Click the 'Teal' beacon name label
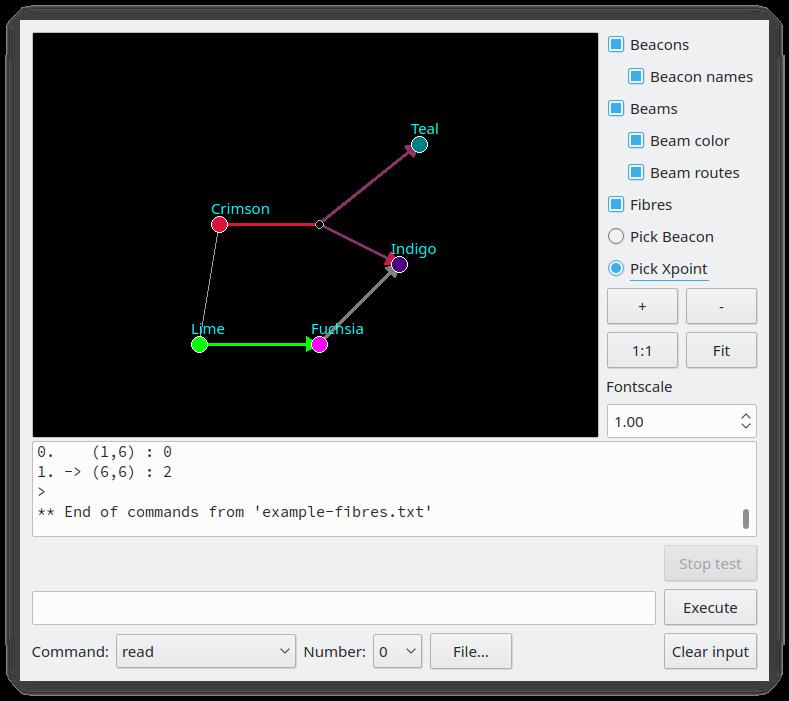Screen dimensions: 789x701 click(x=425, y=129)
